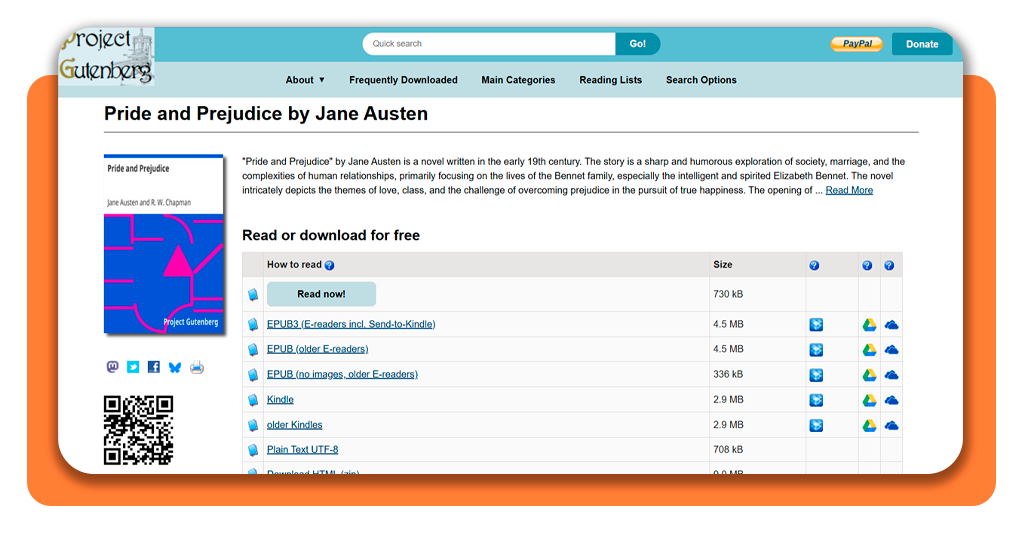
Task: Click the Go! search button
Action: 638,44
